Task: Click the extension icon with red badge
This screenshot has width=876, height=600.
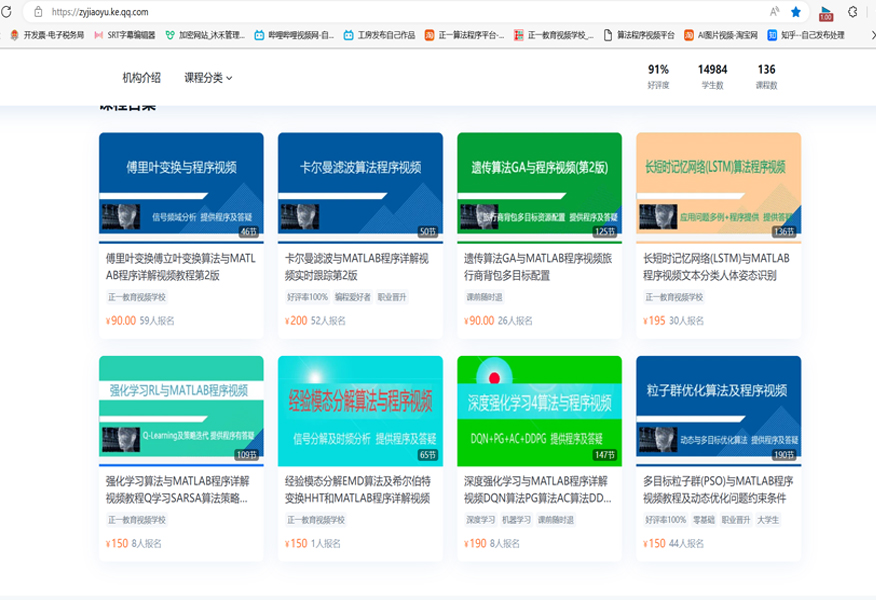Action: (826, 13)
